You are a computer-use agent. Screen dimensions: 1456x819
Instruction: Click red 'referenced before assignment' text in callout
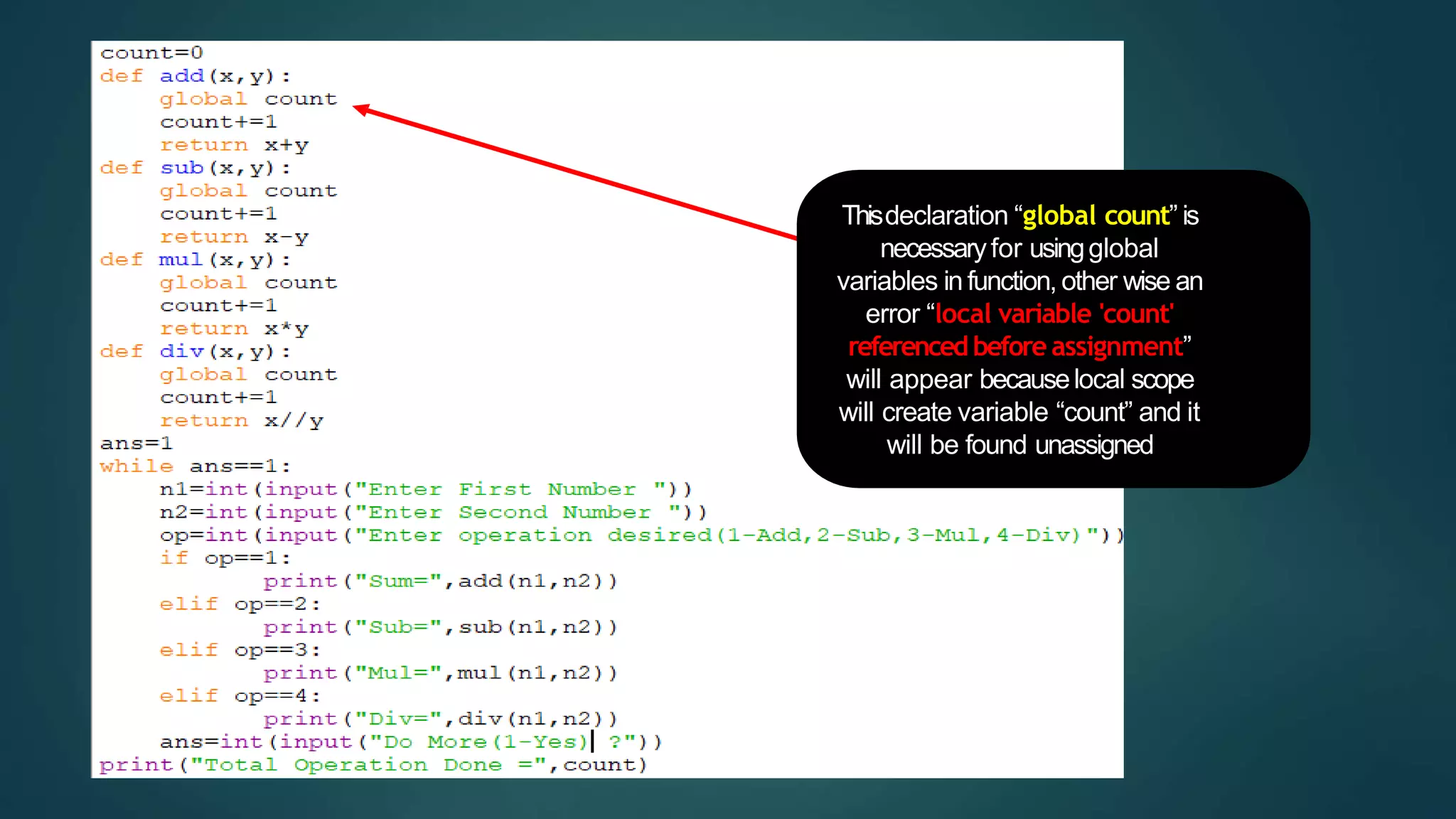click(x=1015, y=346)
